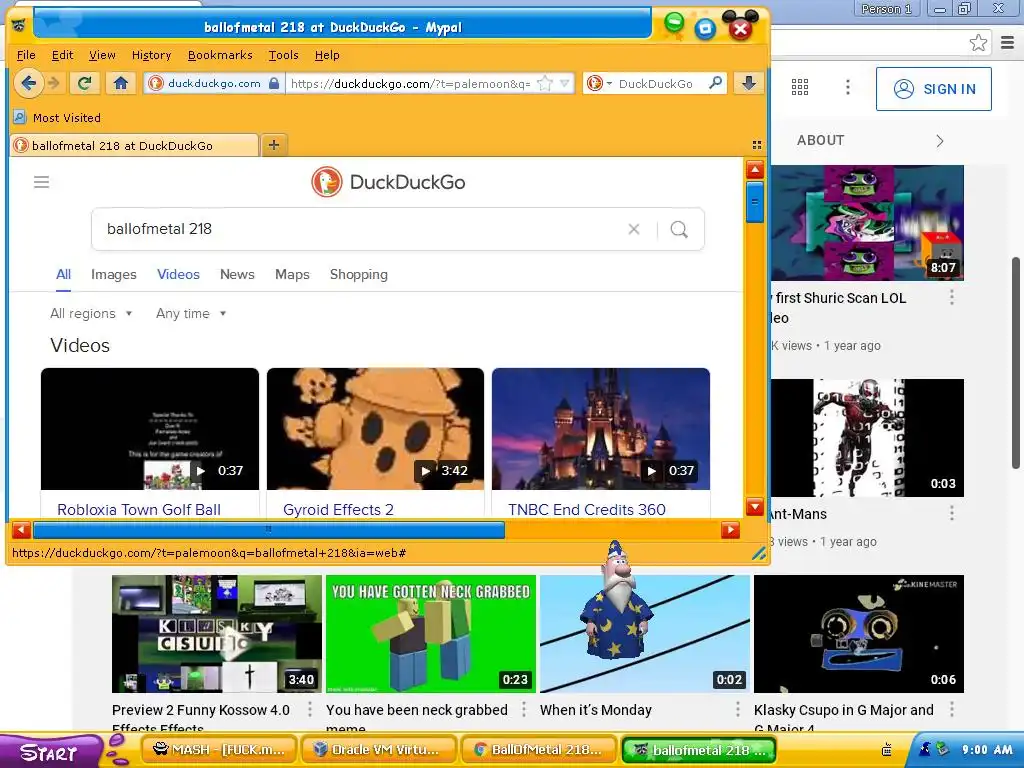This screenshot has height=768, width=1024.
Task: Switch to the Shopping results tab
Action: click(x=359, y=274)
